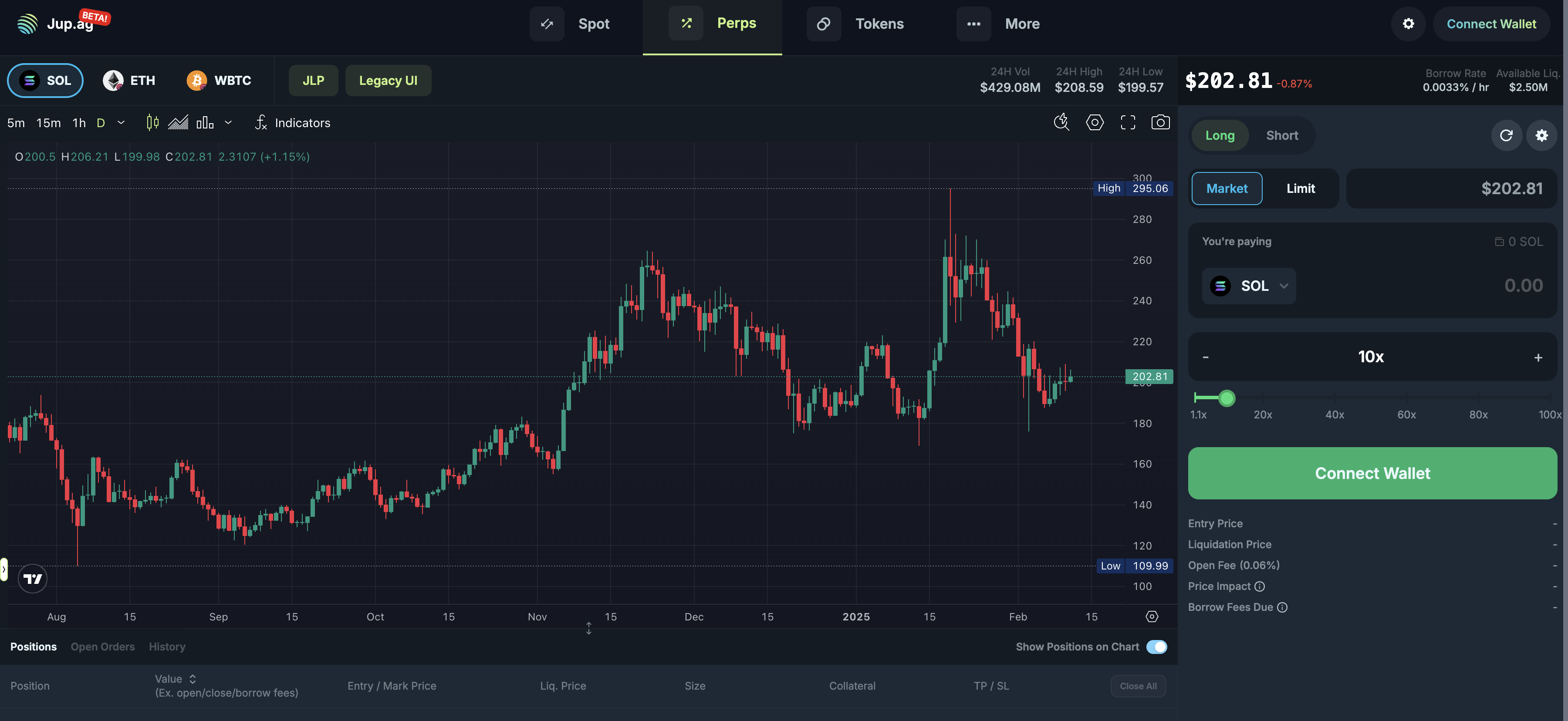The image size is (1568, 721).
Task: Refresh the trade panel
Action: pyautogui.click(x=1506, y=135)
